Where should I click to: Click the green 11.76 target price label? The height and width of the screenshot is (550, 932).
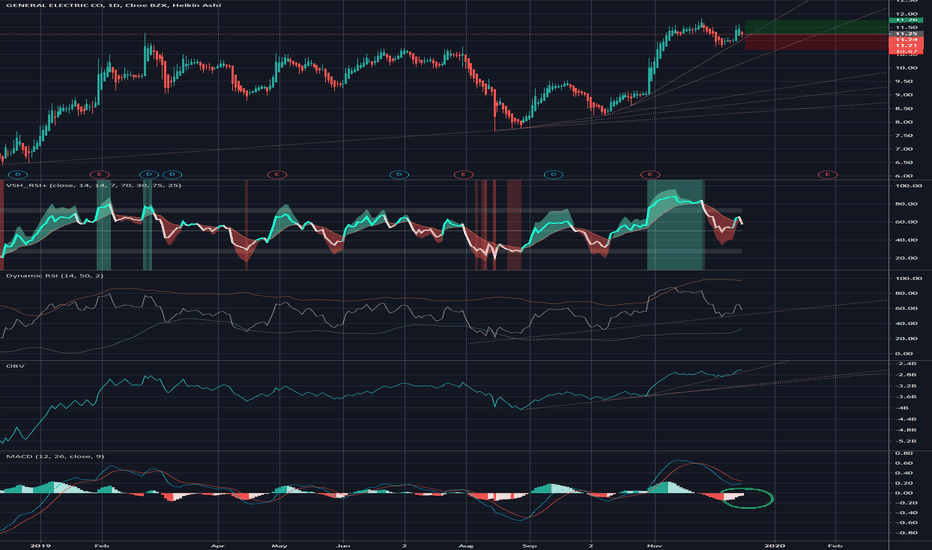click(x=906, y=20)
